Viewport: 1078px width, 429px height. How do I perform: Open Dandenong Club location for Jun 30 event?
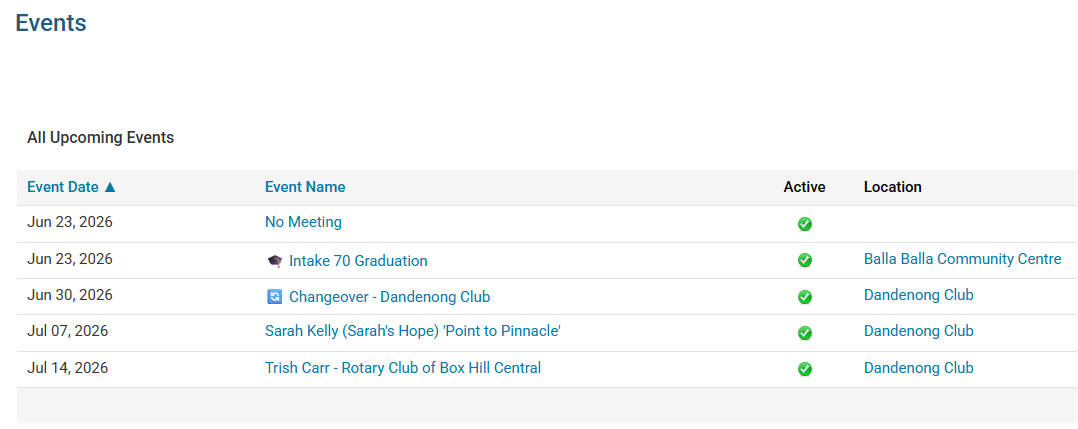[x=918, y=295]
